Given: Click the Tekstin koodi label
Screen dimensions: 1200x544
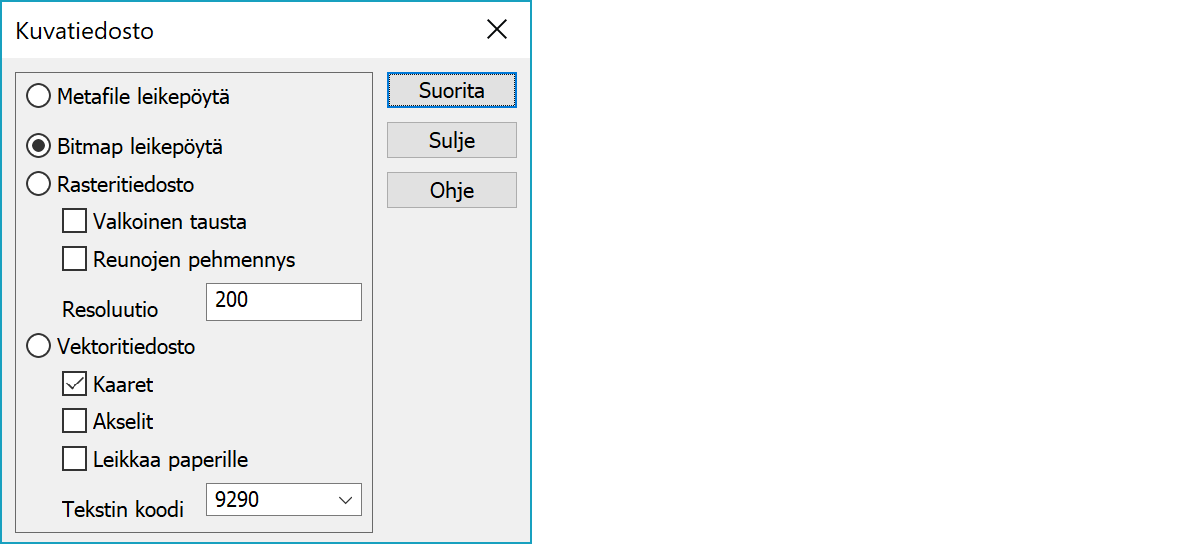Looking at the screenshot, I should click(x=123, y=509).
